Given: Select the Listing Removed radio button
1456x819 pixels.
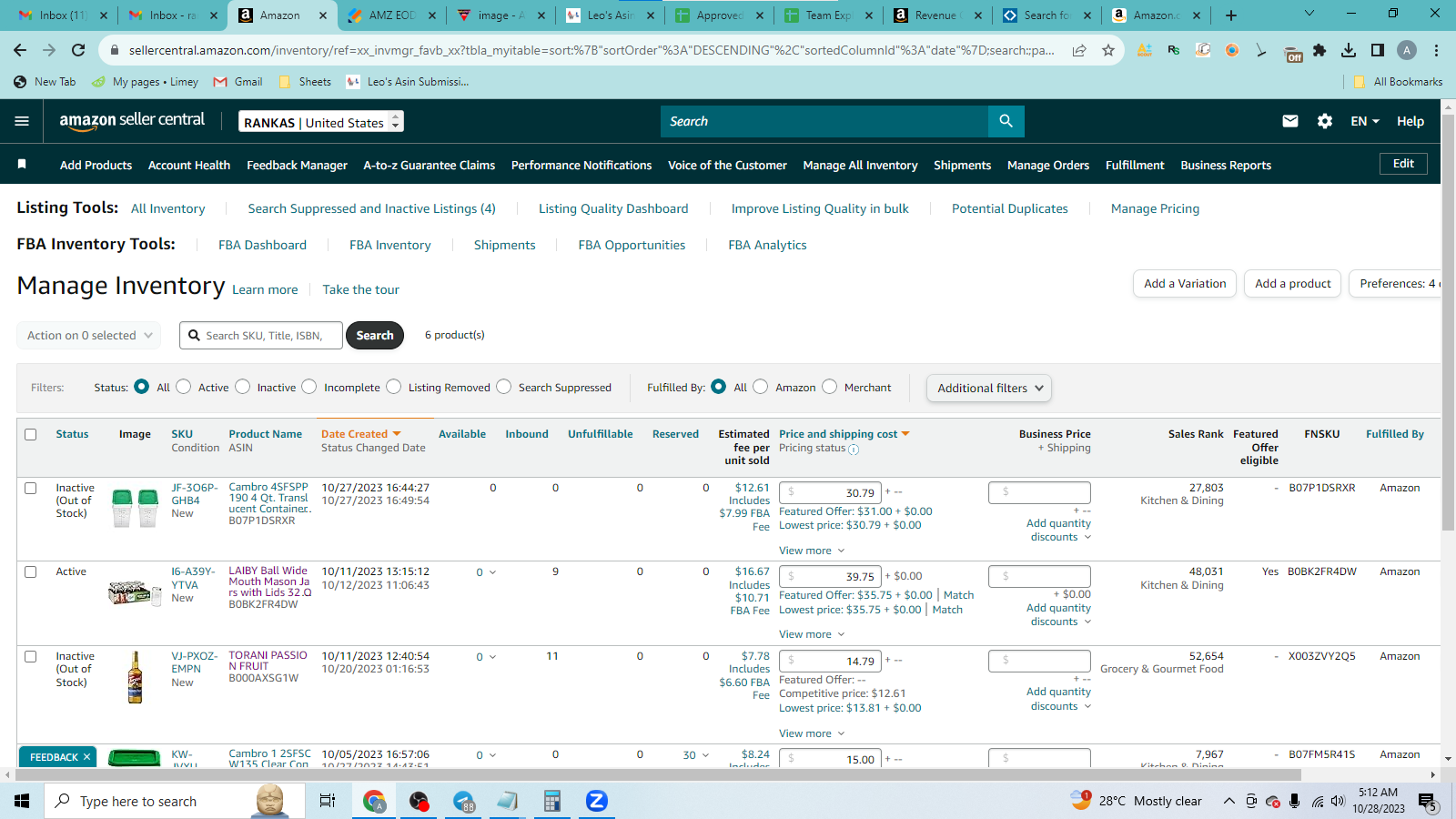Looking at the screenshot, I should (393, 387).
